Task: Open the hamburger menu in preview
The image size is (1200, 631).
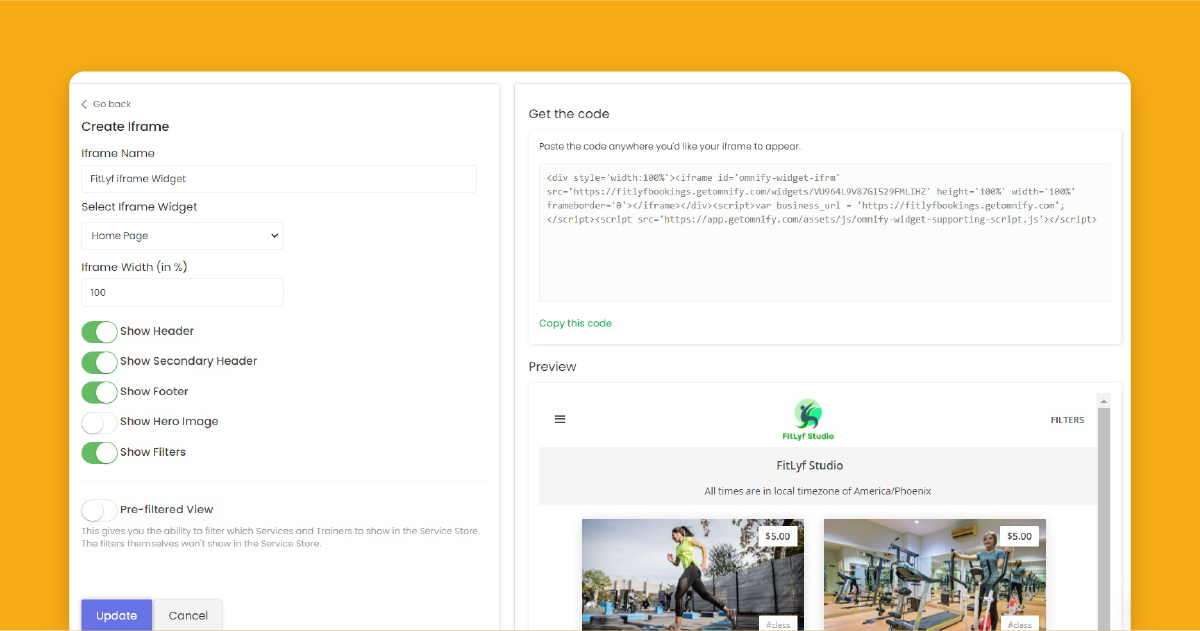Action: 560,419
